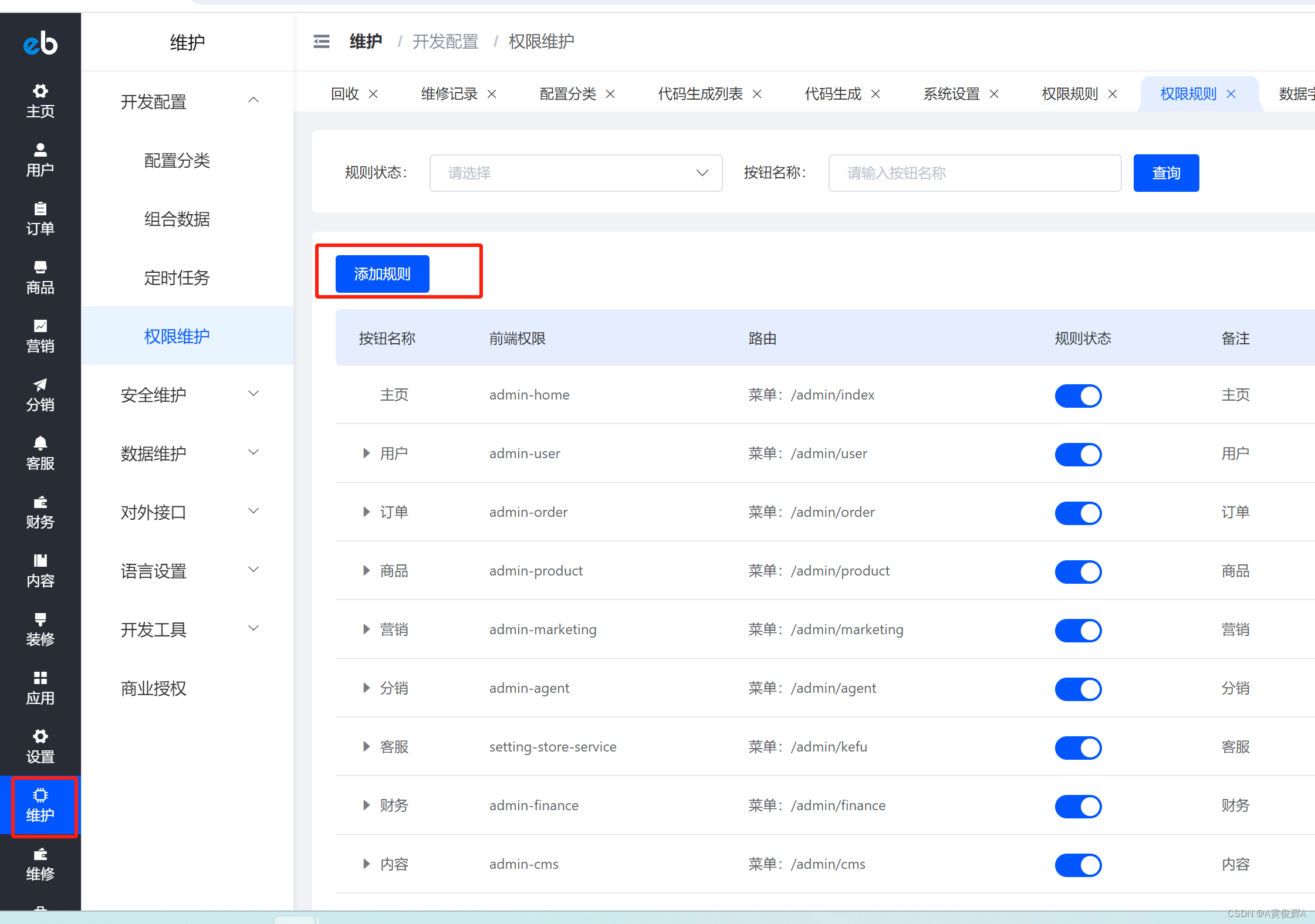Image resolution: width=1315 pixels, height=924 pixels.
Task: Close the 回收 tab
Action: (x=373, y=94)
